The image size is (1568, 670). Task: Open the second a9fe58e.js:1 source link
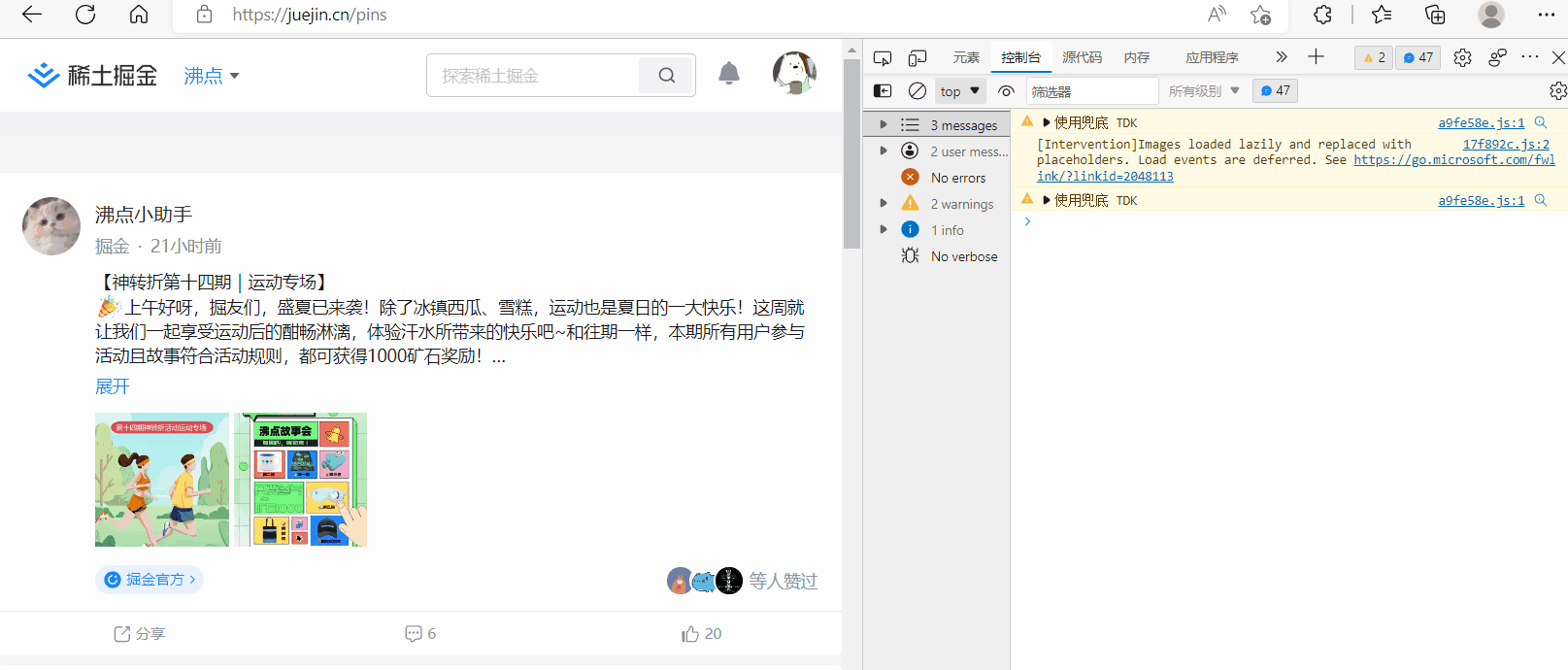coord(1481,200)
